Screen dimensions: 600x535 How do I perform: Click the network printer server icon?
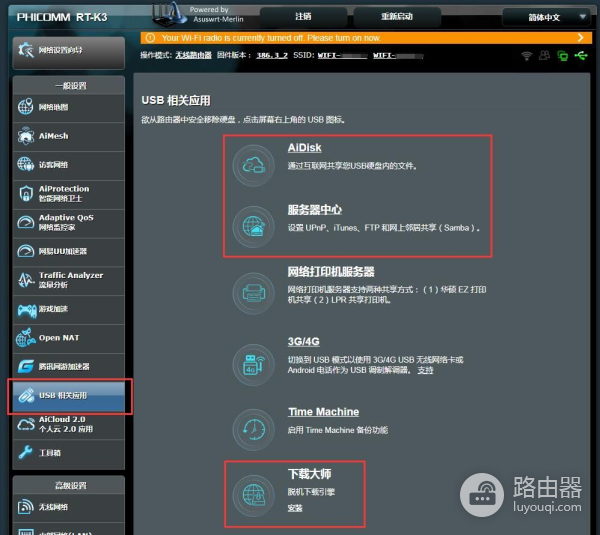[254, 293]
